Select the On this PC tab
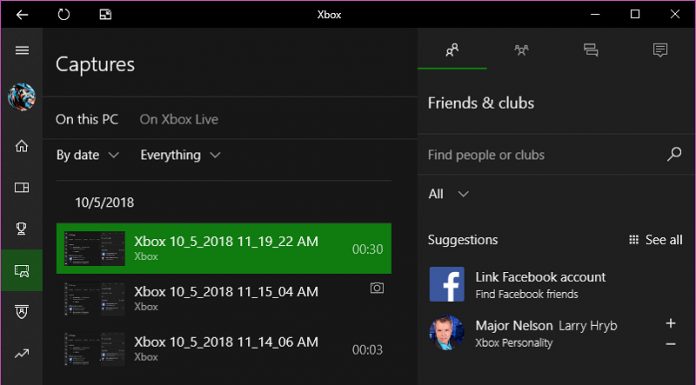 point(87,119)
